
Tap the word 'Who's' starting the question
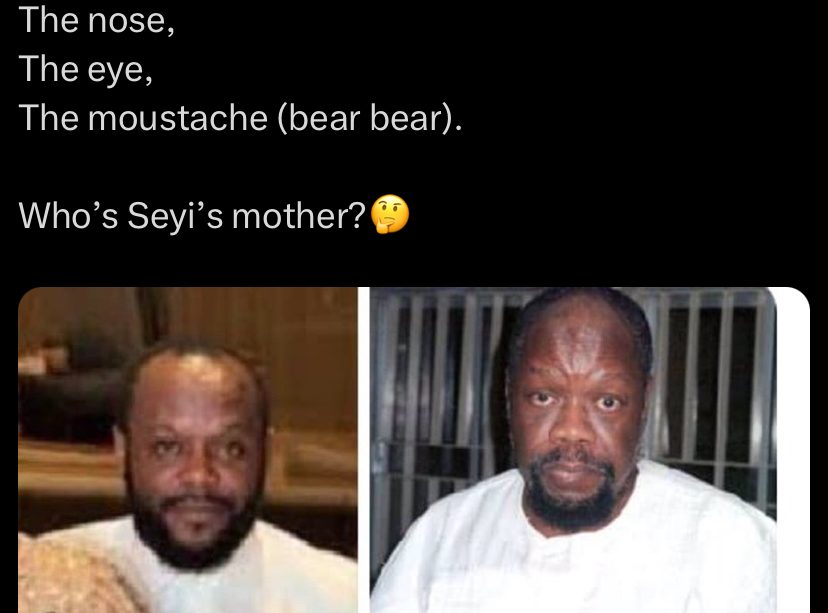click(x=68, y=215)
